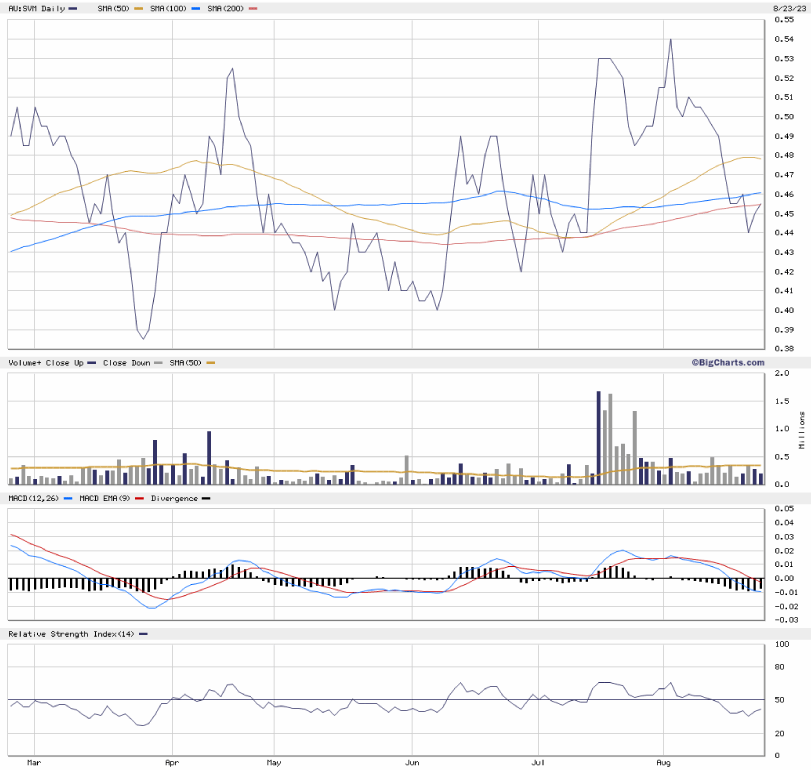811x771 pixels.
Task: Click the Relative Strength Index(14) label
Action: click(70, 634)
